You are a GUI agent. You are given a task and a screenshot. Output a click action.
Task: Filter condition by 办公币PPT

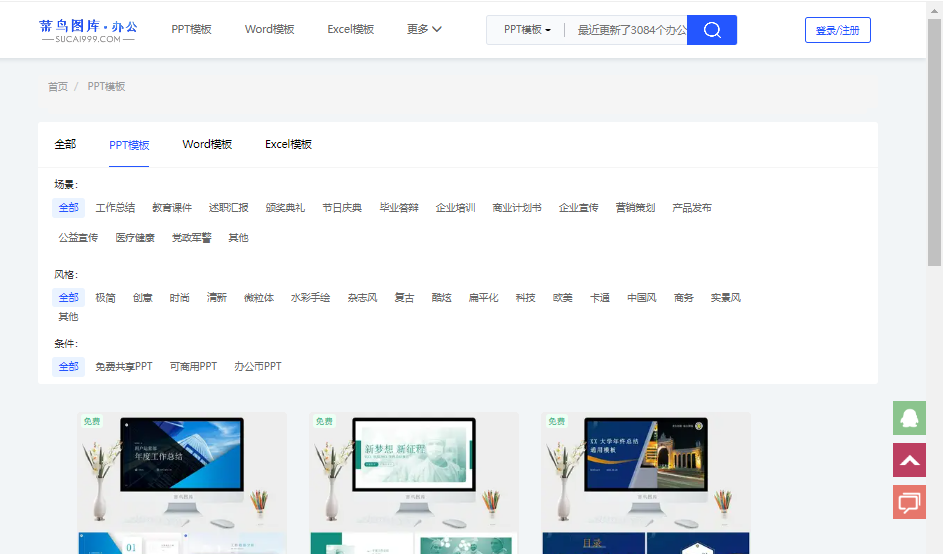click(258, 366)
